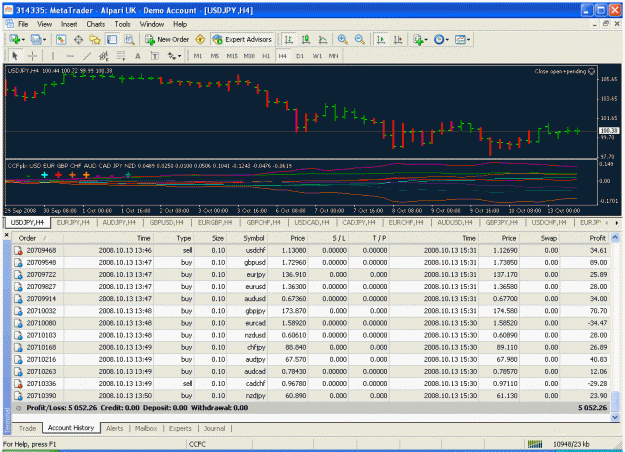Click account history scrollbar down arrow
This screenshot has height=452, width=625.
(615, 417)
